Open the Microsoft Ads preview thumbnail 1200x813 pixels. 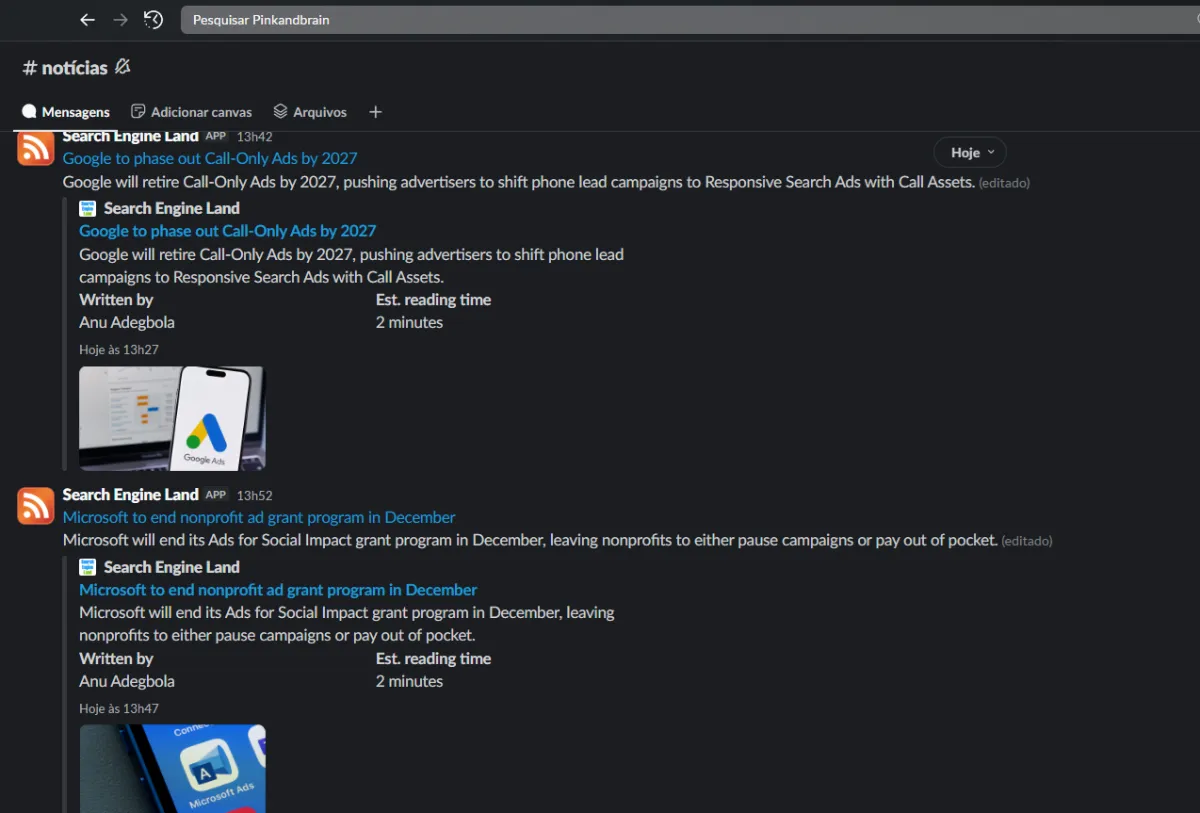pyautogui.click(x=172, y=768)
